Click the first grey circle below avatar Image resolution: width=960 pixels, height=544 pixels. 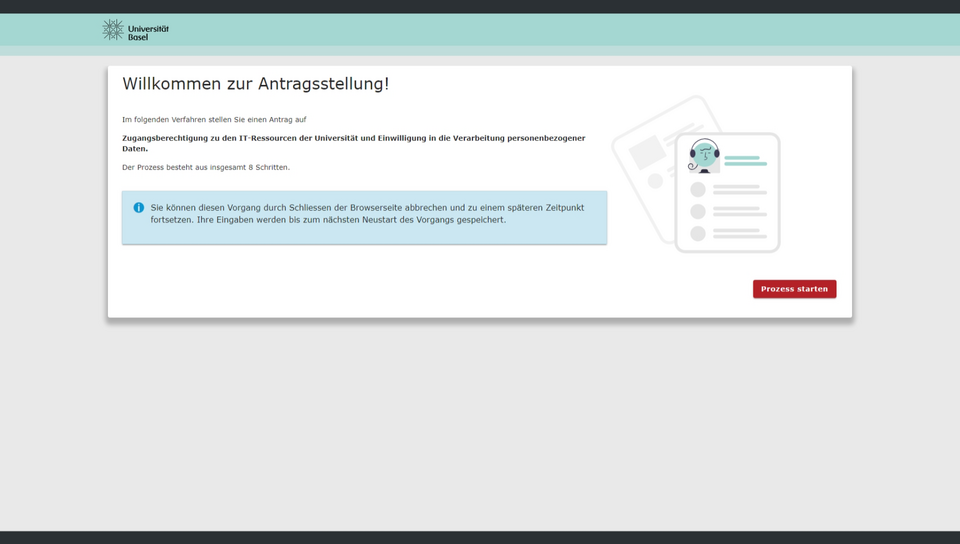698,189
